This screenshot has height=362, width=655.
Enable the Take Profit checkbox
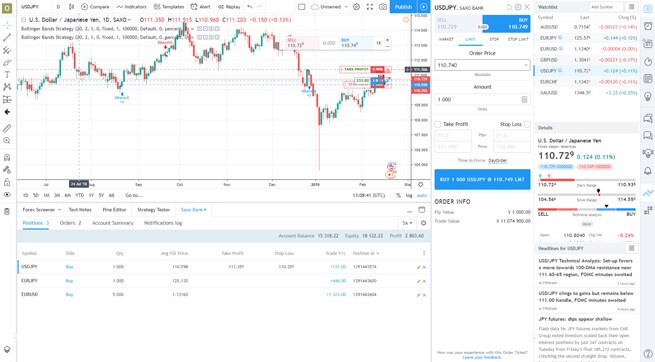tap(438, 124)
